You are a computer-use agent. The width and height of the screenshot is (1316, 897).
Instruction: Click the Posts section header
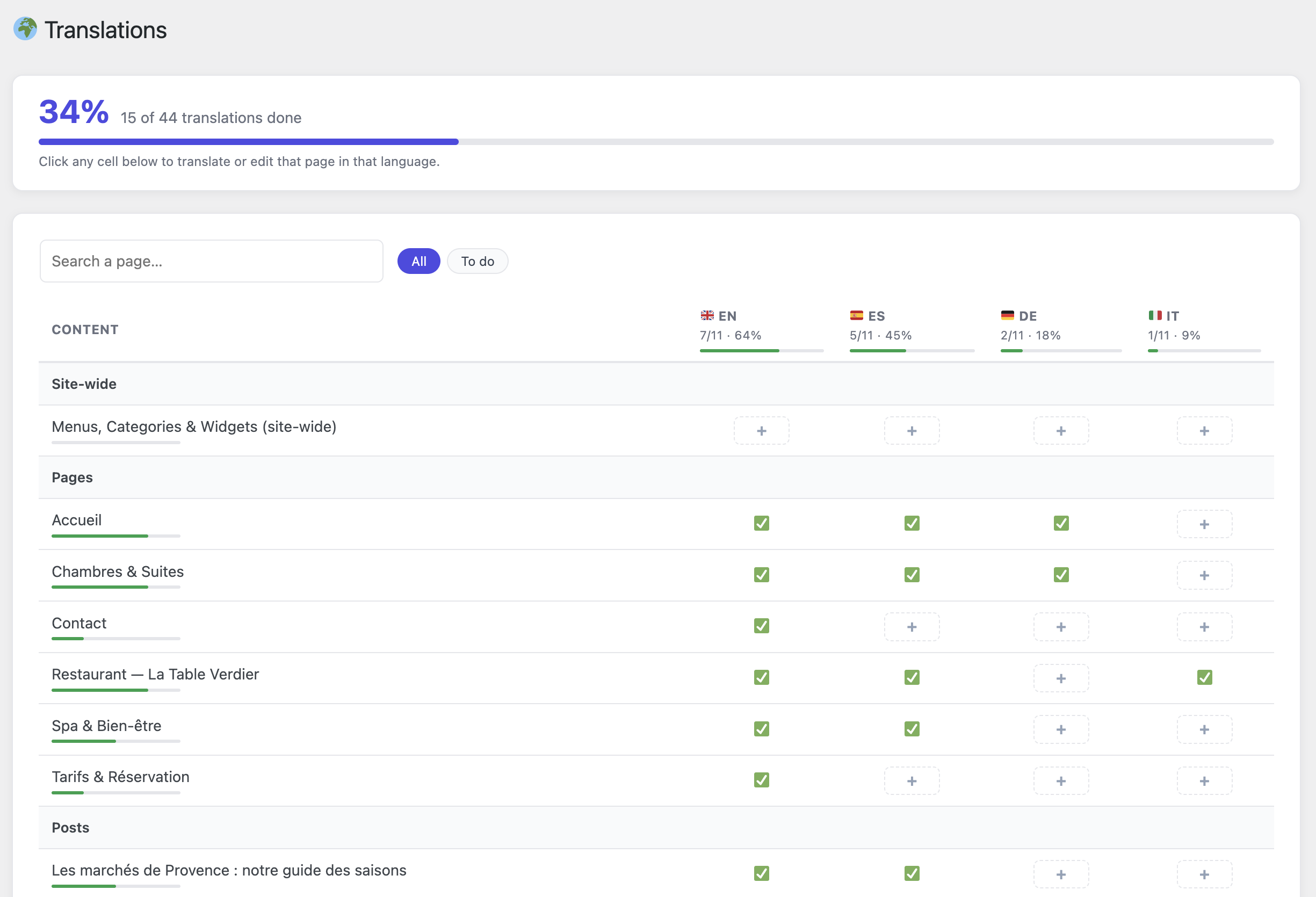tap(656, 827)
